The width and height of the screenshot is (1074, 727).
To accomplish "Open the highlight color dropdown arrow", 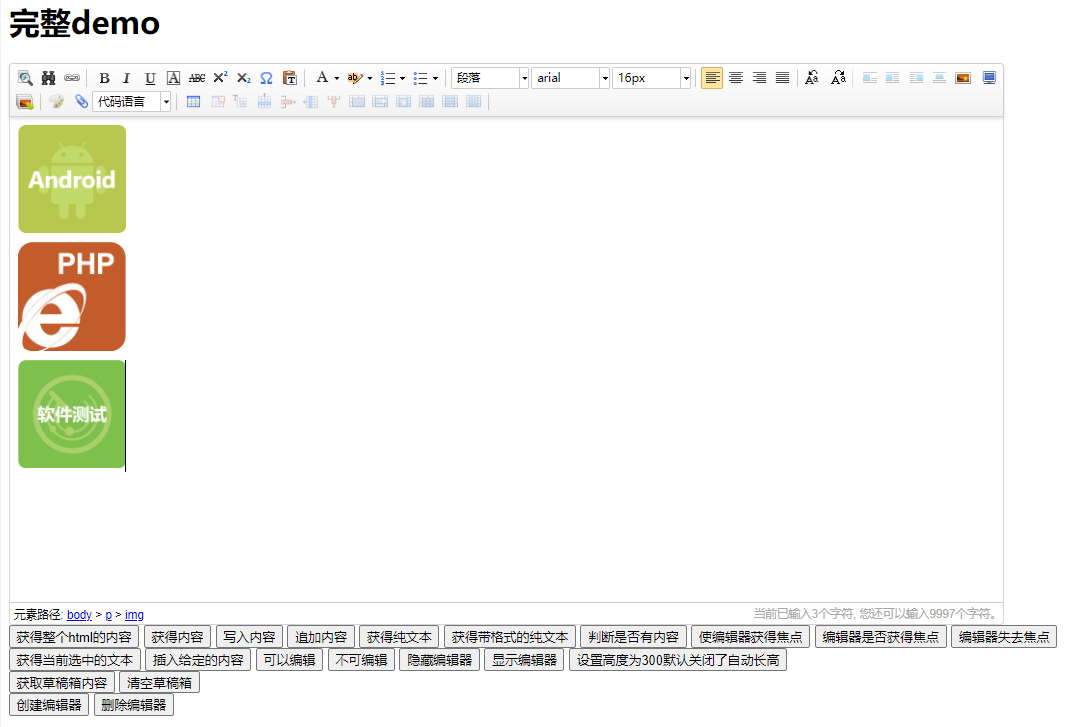I will (x=370, y=79).
